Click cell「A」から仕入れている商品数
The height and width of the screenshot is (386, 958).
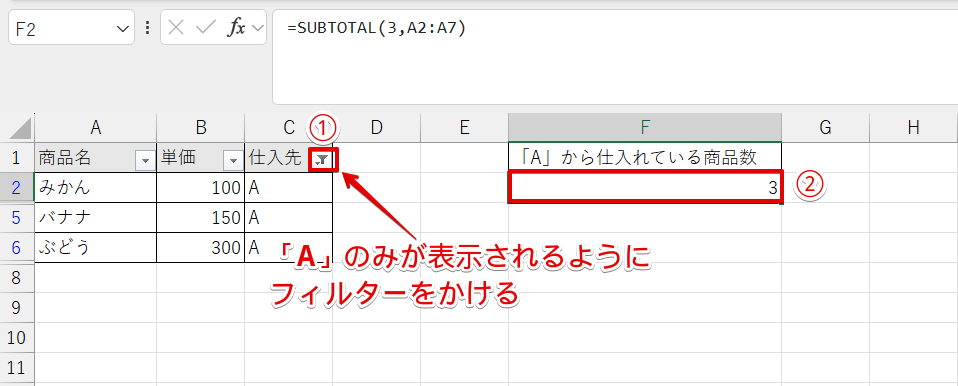tap(645, 158)
